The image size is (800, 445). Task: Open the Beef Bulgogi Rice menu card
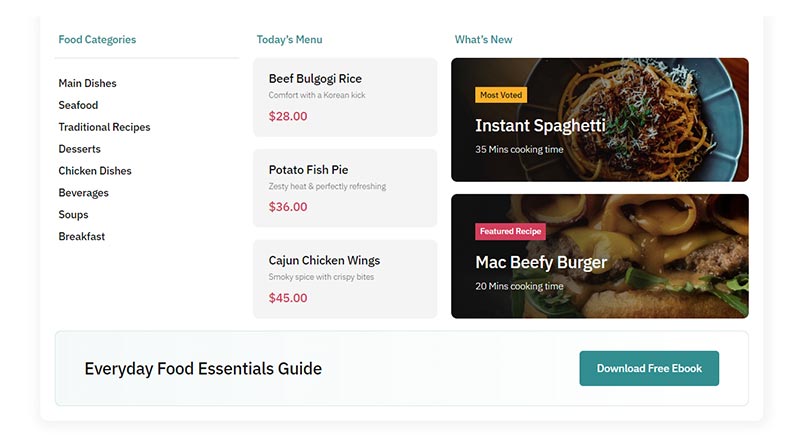(x=344, y=97)
